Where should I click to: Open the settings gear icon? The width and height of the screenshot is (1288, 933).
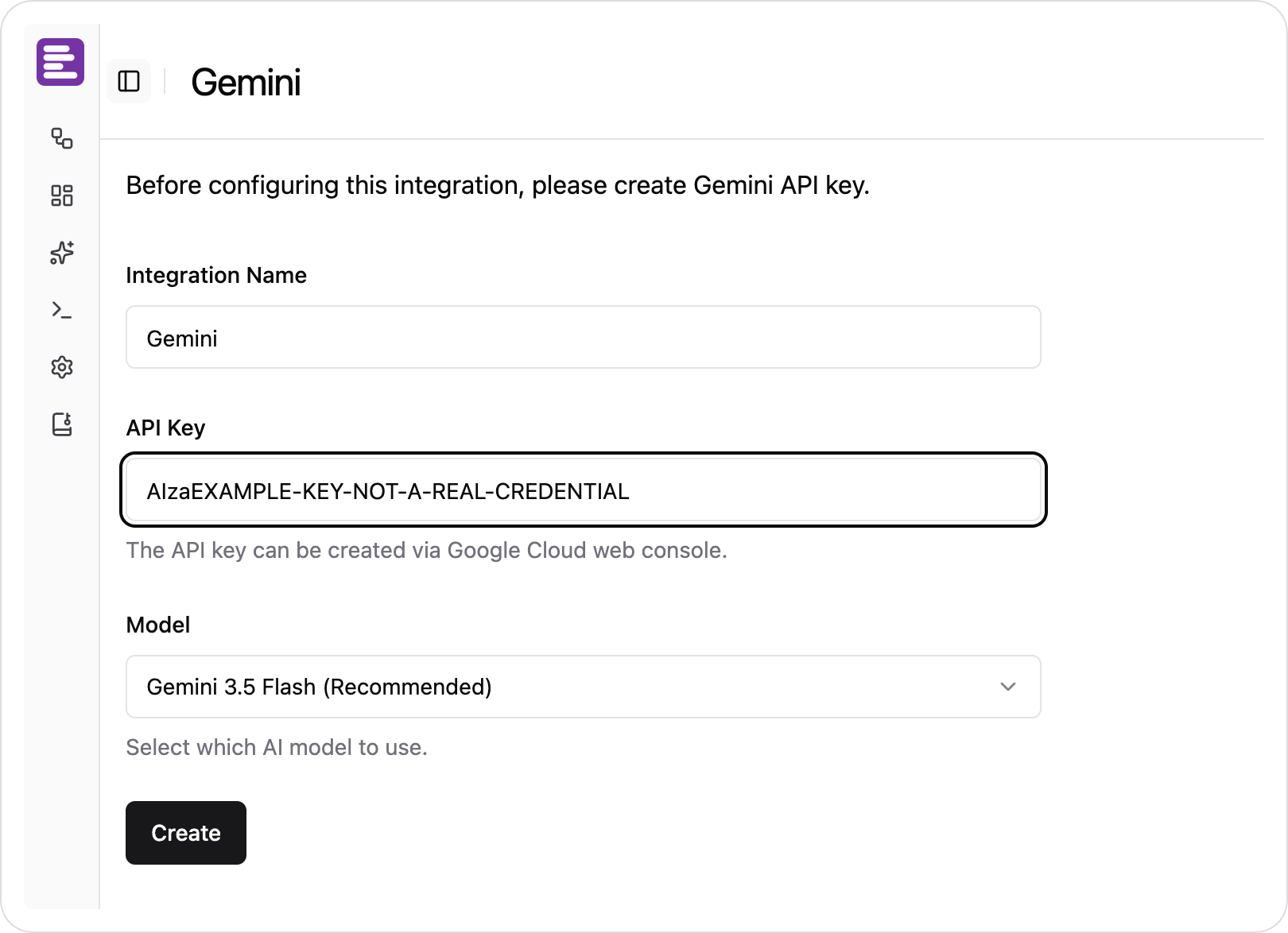tap(62, 367)
